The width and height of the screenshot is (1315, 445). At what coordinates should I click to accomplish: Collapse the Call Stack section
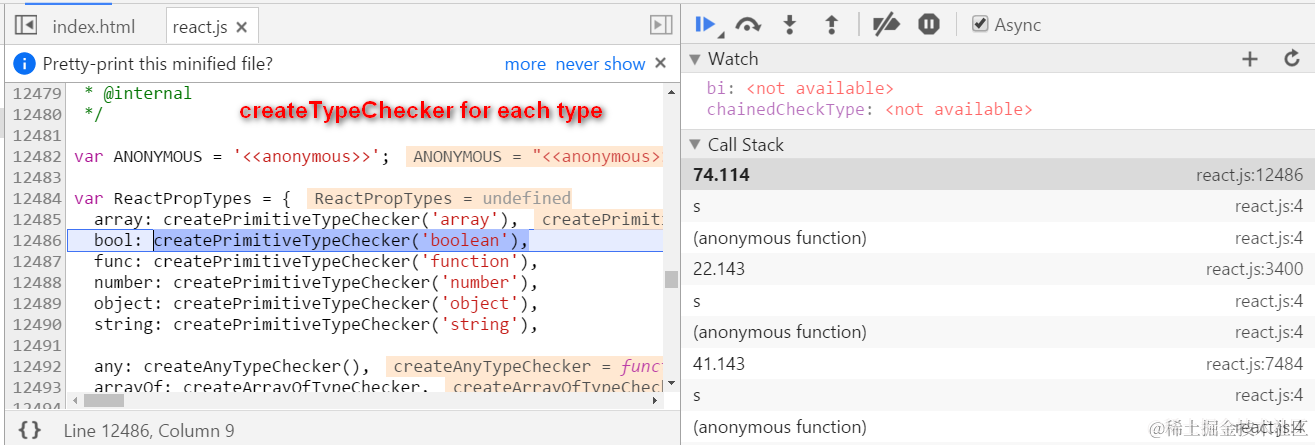[696, 145]
